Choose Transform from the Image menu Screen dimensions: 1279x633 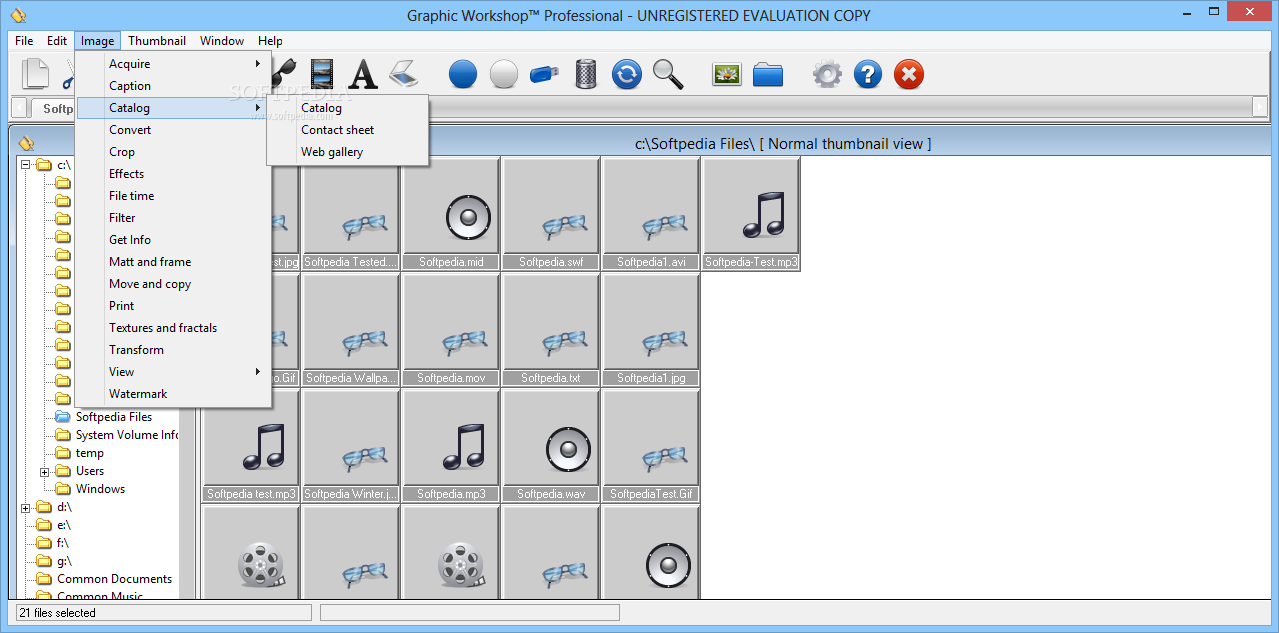pyautogui.click(x=173, y=350)
